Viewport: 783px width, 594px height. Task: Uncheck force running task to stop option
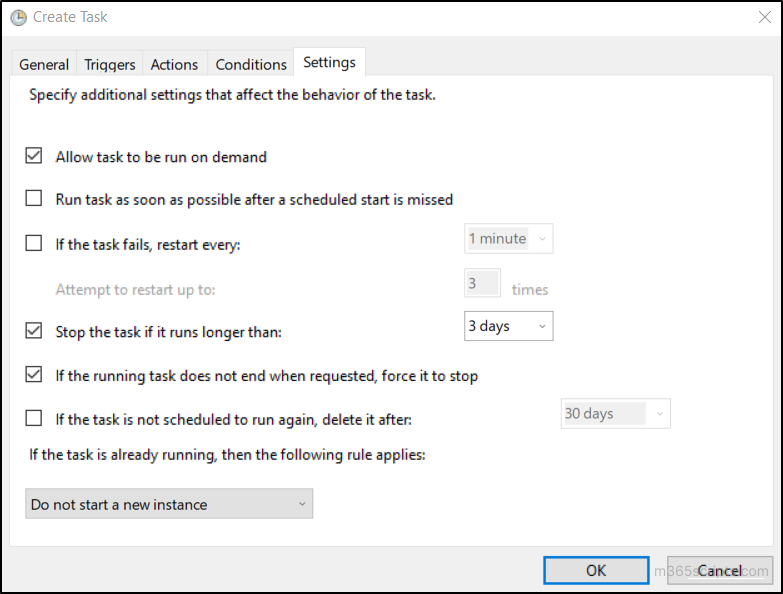point(34,375)
